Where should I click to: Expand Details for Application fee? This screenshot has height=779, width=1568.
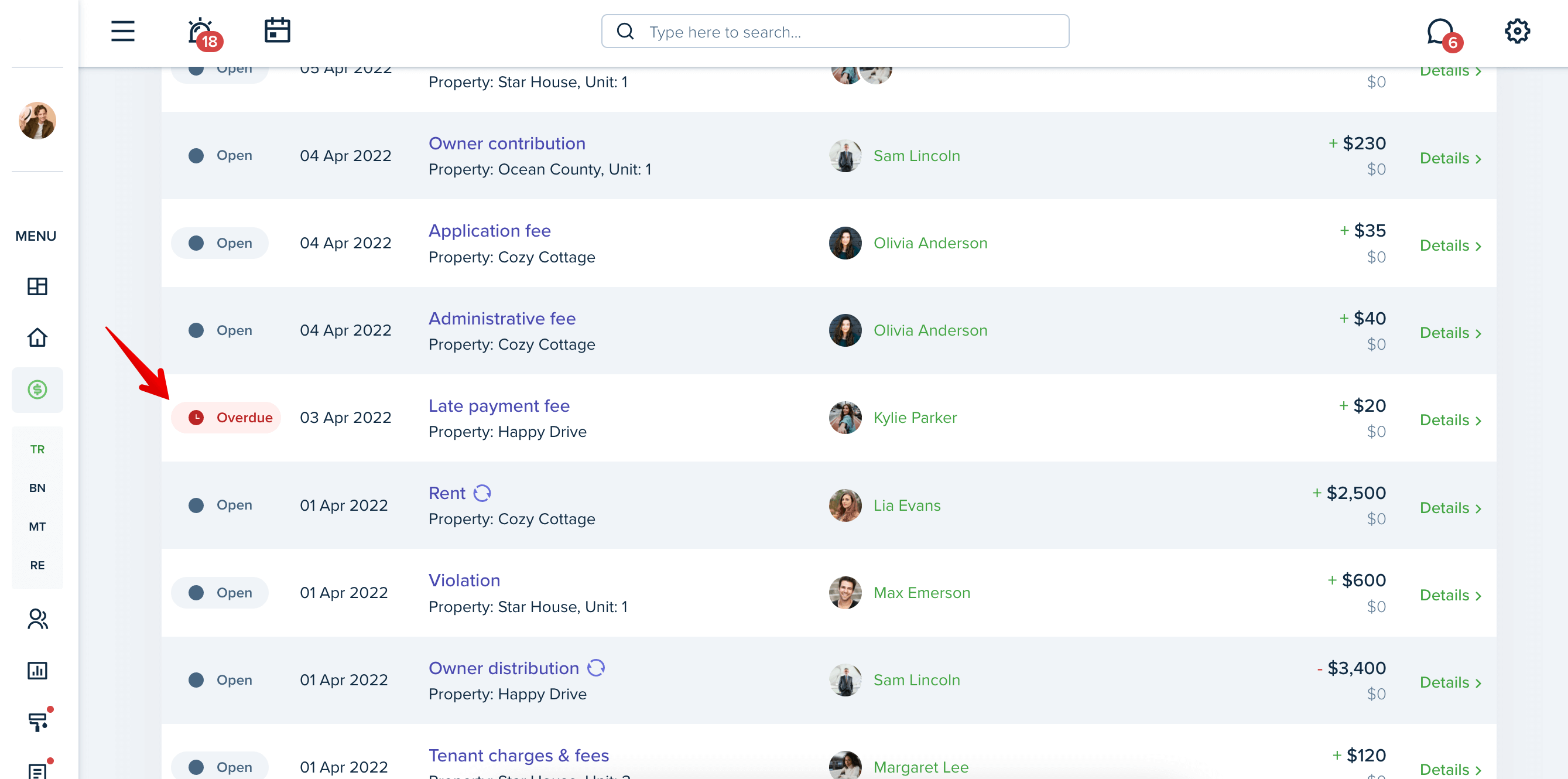point(1450,245)
